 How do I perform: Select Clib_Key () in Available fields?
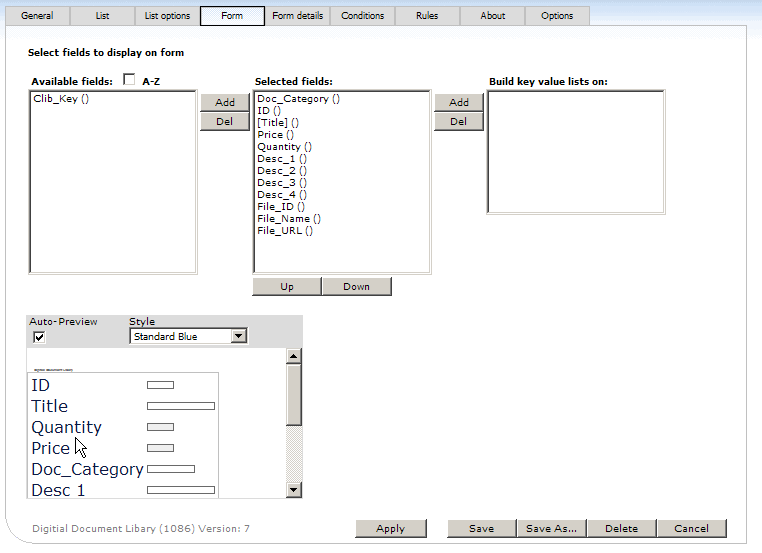click(113, 99)
